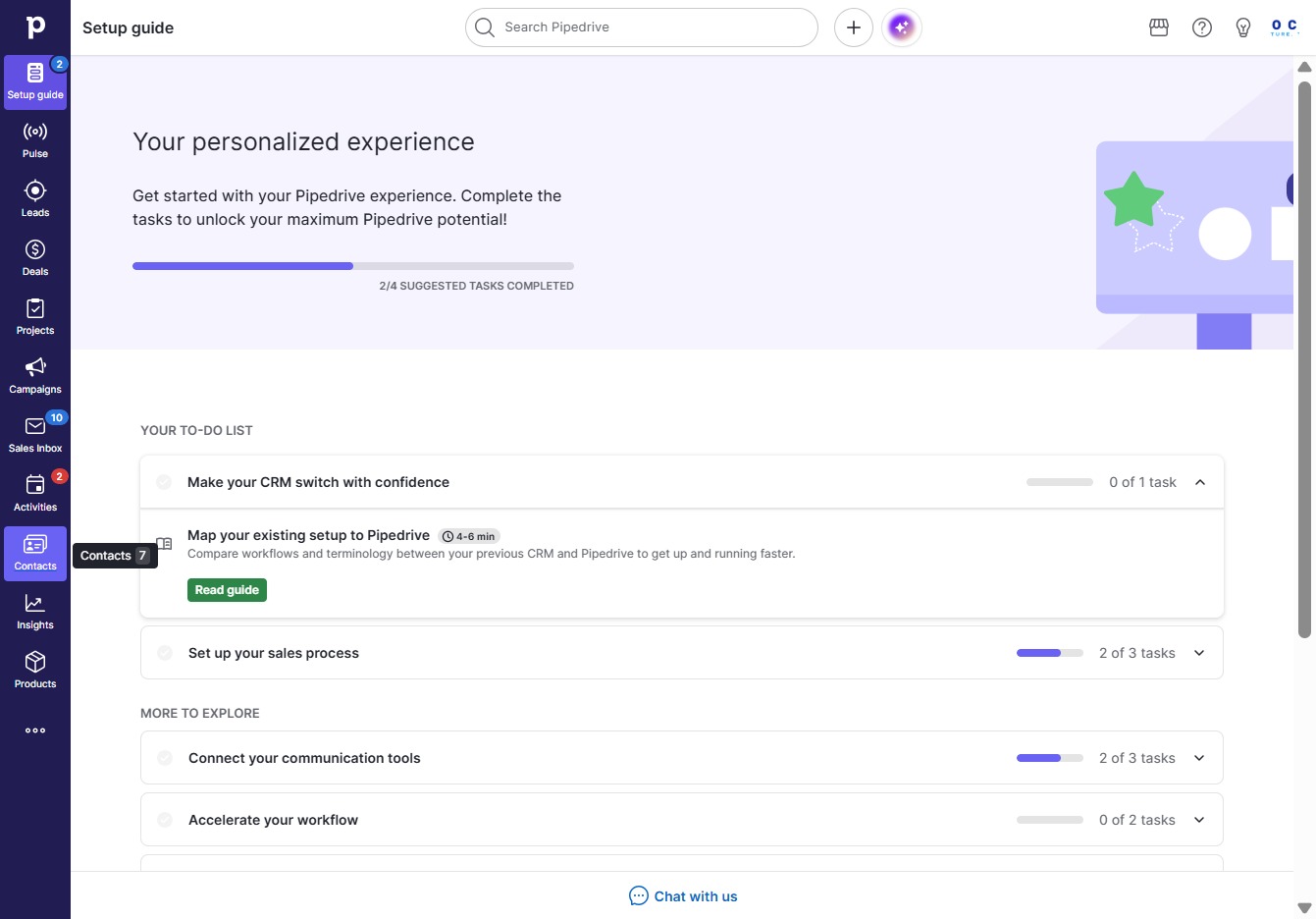1316x919 pixels.
Task: Click the Set up your sales process title
Action: (x=274, y=653)
